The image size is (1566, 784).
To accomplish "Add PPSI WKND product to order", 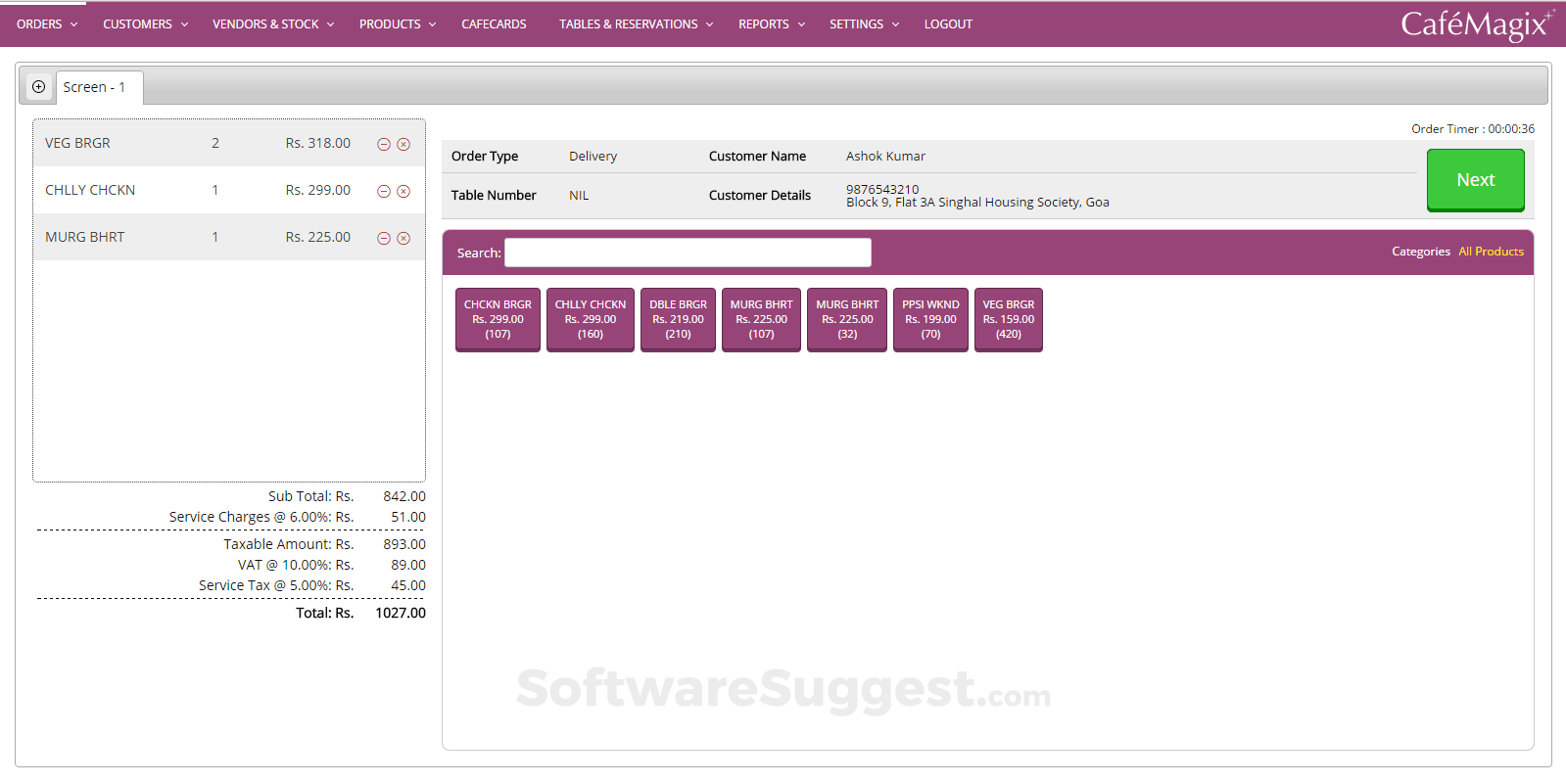I will (x=930, y=319).
